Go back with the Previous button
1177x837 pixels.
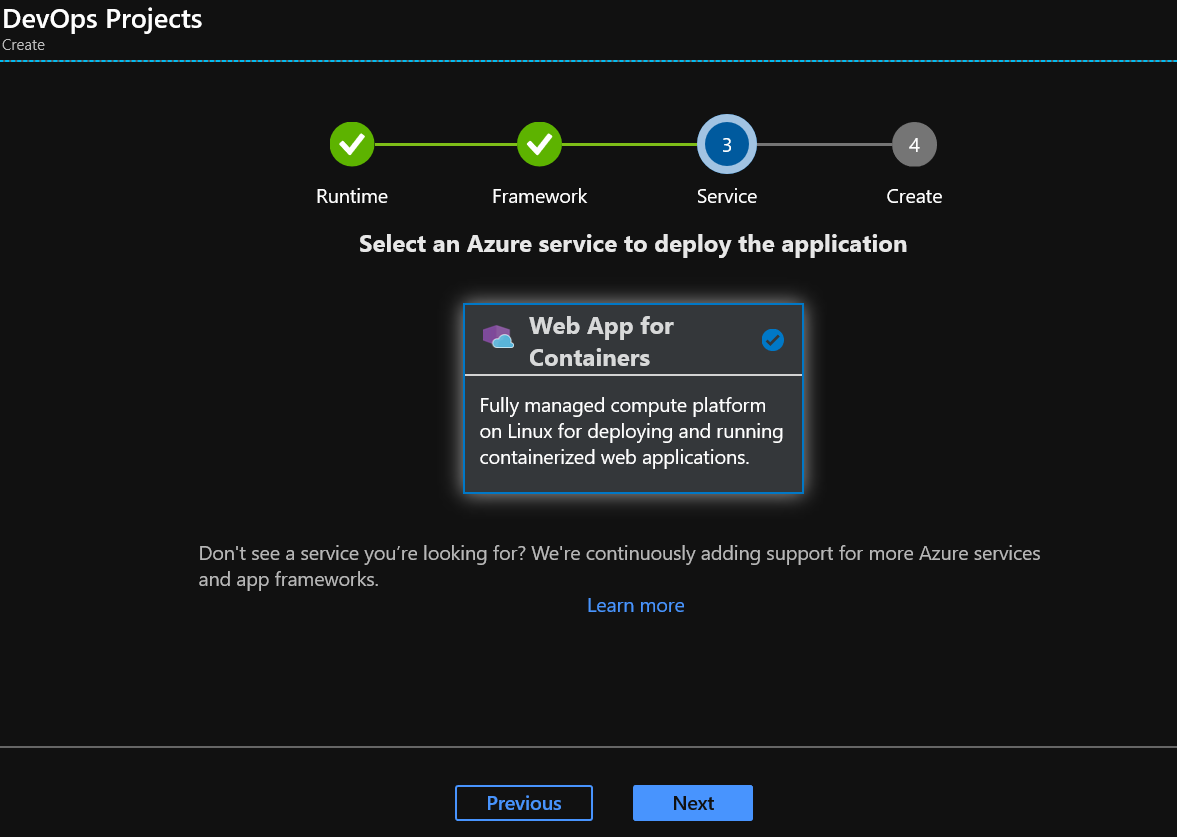pyautogui.click(x=524, y=803)
